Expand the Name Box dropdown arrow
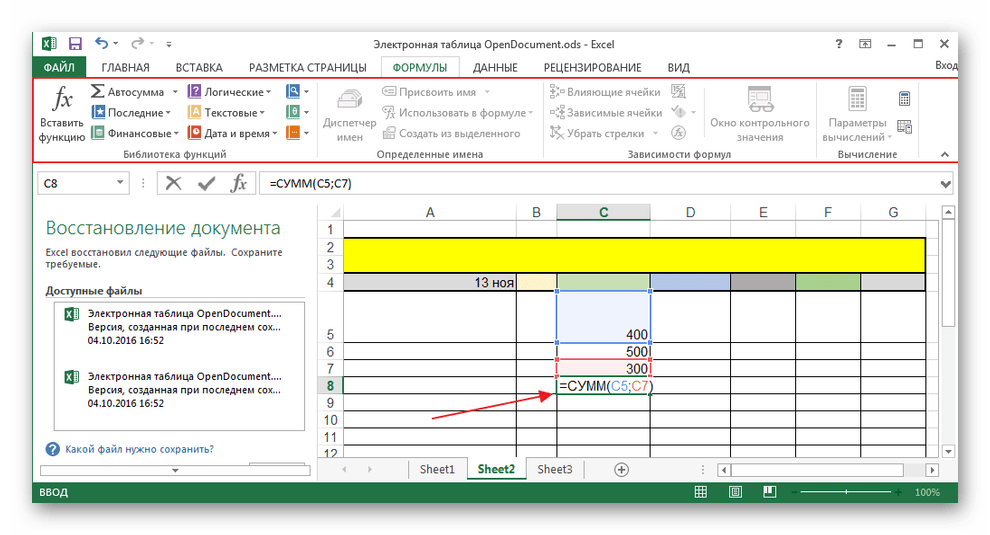This screenshot has height=535, width=990. (x=120, y=183)
